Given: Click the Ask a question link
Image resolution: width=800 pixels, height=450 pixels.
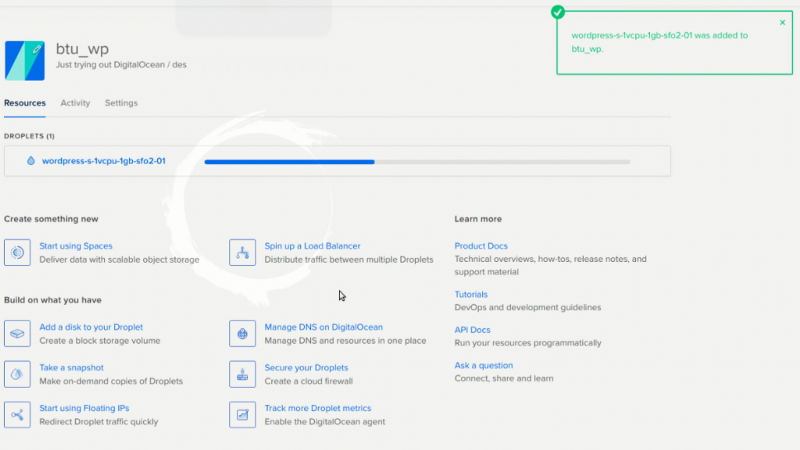Looking at the screenshot, I should pyautogui.click(x=484, y=365).
